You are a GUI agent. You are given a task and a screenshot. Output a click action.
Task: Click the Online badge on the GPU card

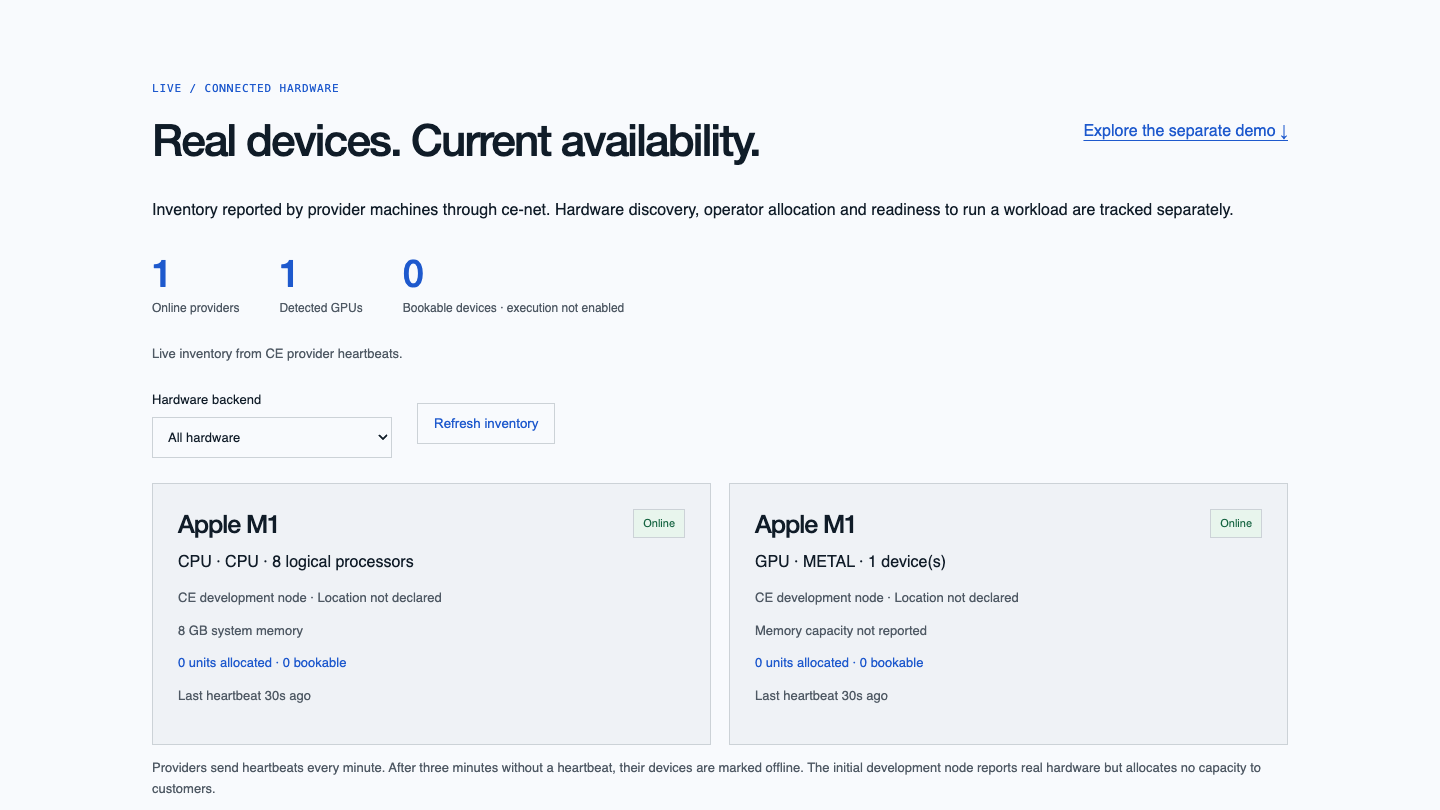coord(1236,523)
